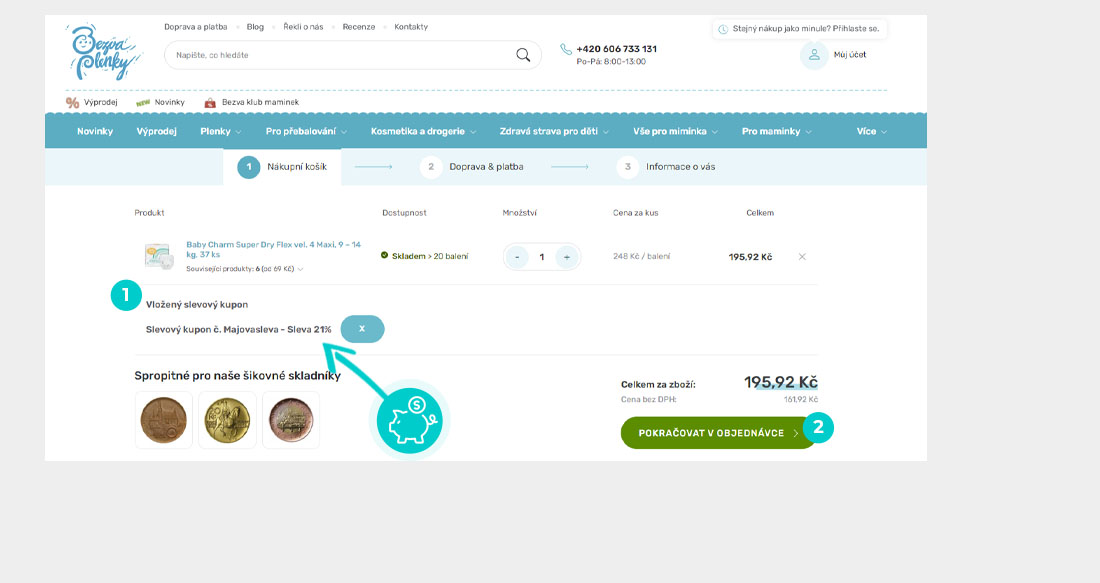Increase quantity with plus button
This screenshot has width=1100, height=583.
567,257
